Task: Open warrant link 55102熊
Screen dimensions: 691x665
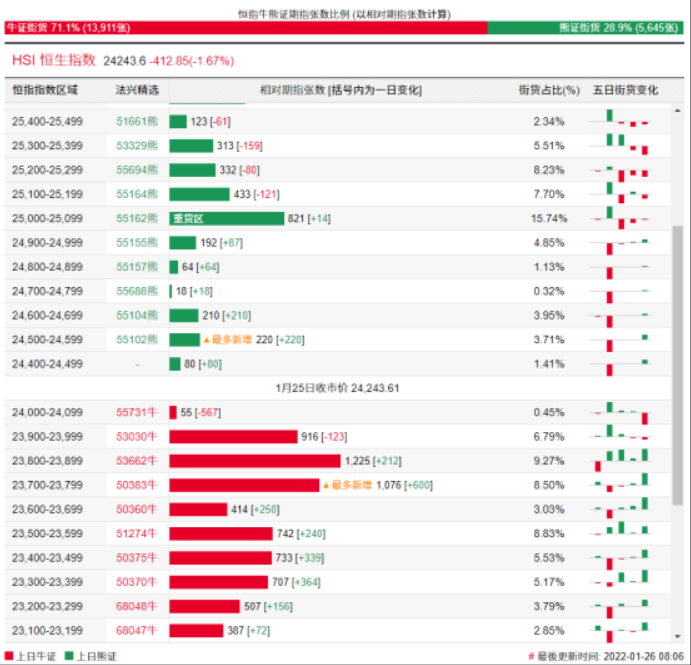Action: pos(137,340)
